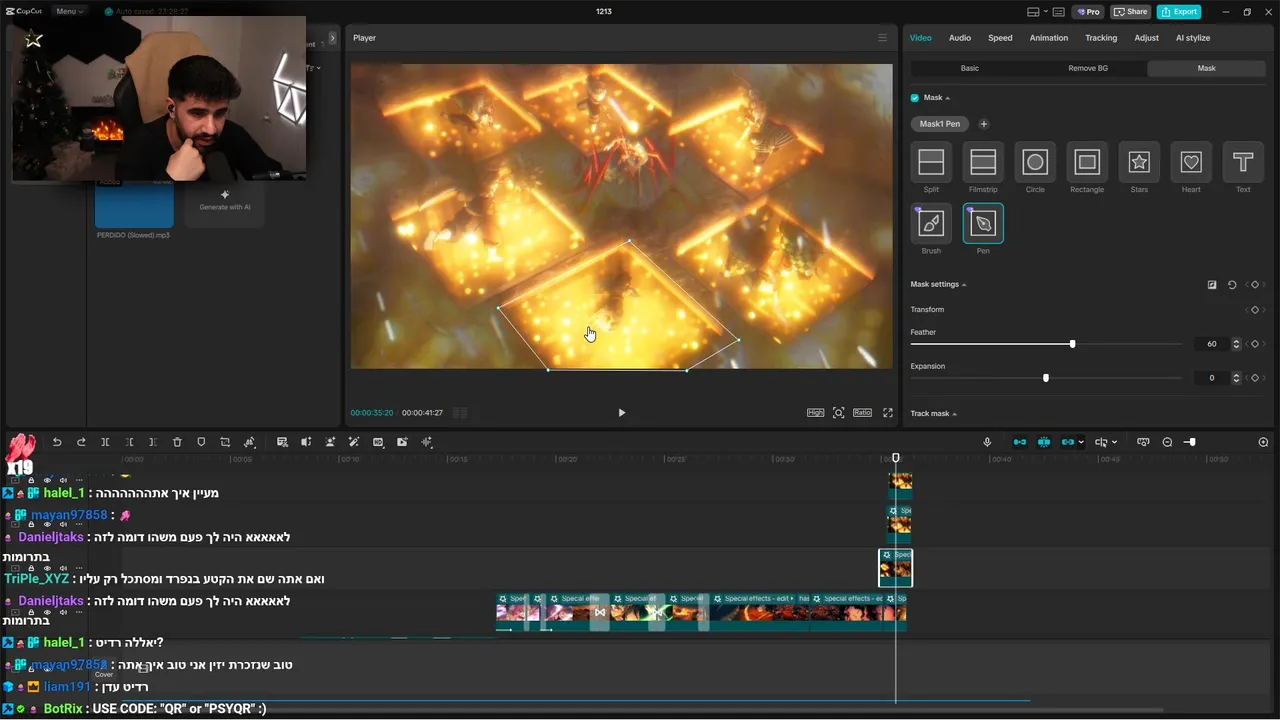The image size is (1280, 720).
Task: Click Generate with AI
Action: pyautogui.click(x=225, y=200)
